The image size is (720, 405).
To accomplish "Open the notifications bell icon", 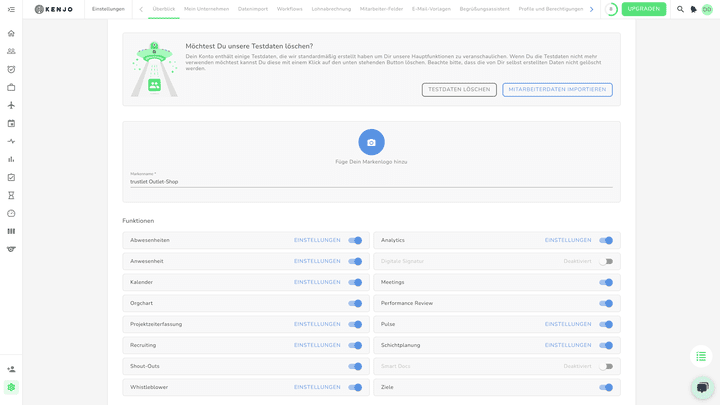I will (x=694, y=9).
